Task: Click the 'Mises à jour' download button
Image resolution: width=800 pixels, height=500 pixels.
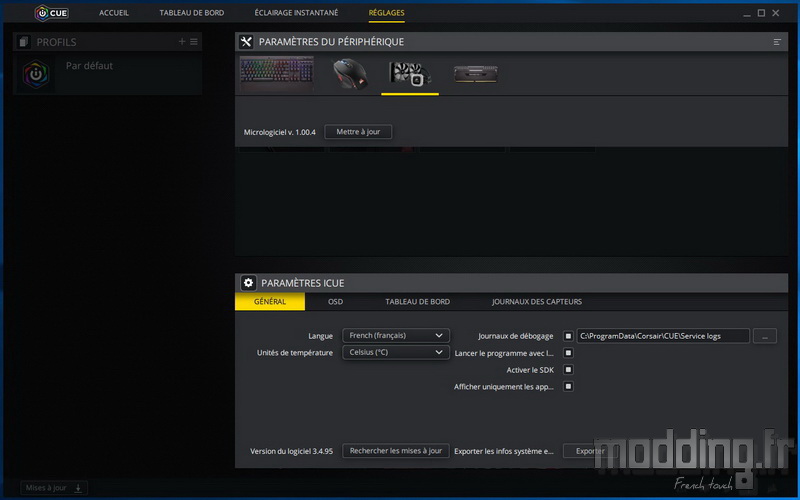Action: [x=54, y=488]
